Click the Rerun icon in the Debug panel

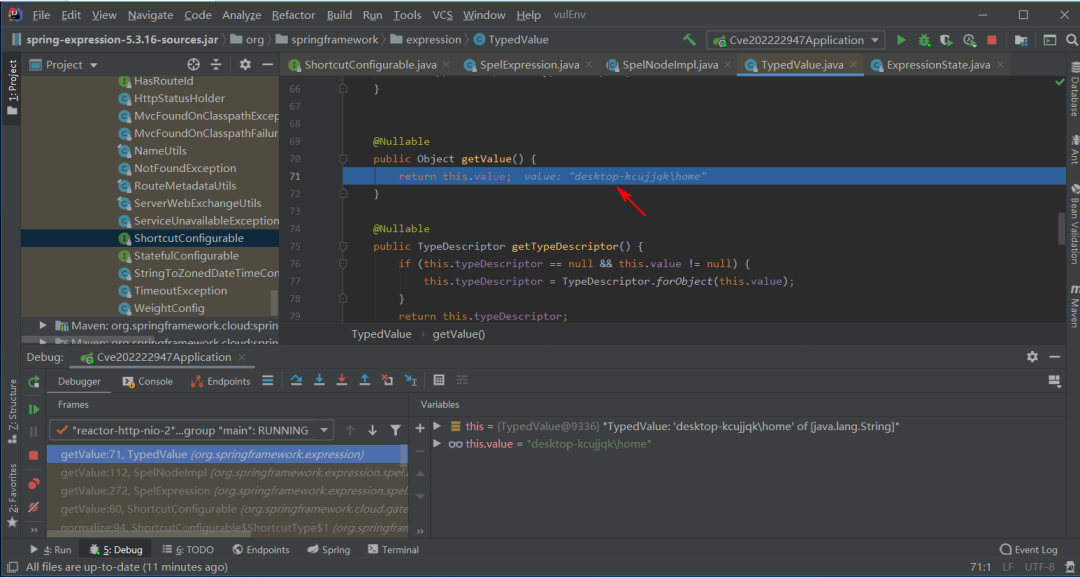(33, 381)
